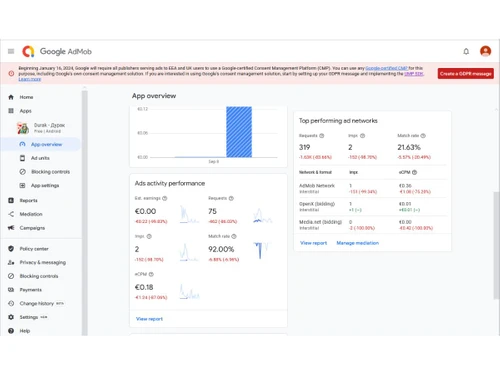Viewport: 500px width, 375px height.
Task: Click View report in Ads activity performance
Action: tap(149, 319)
